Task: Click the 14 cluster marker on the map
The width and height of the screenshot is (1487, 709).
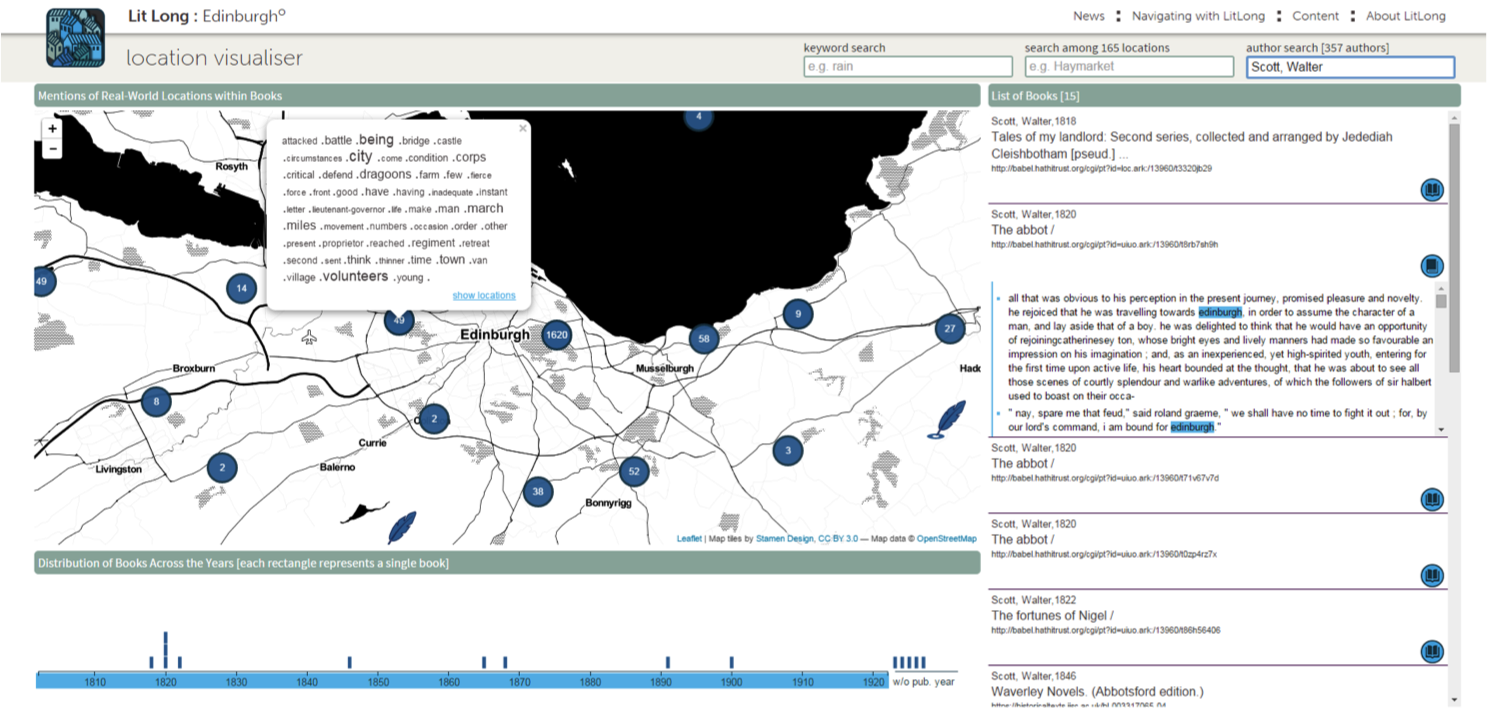Action: pyautogui.click(x=241, y=289)
